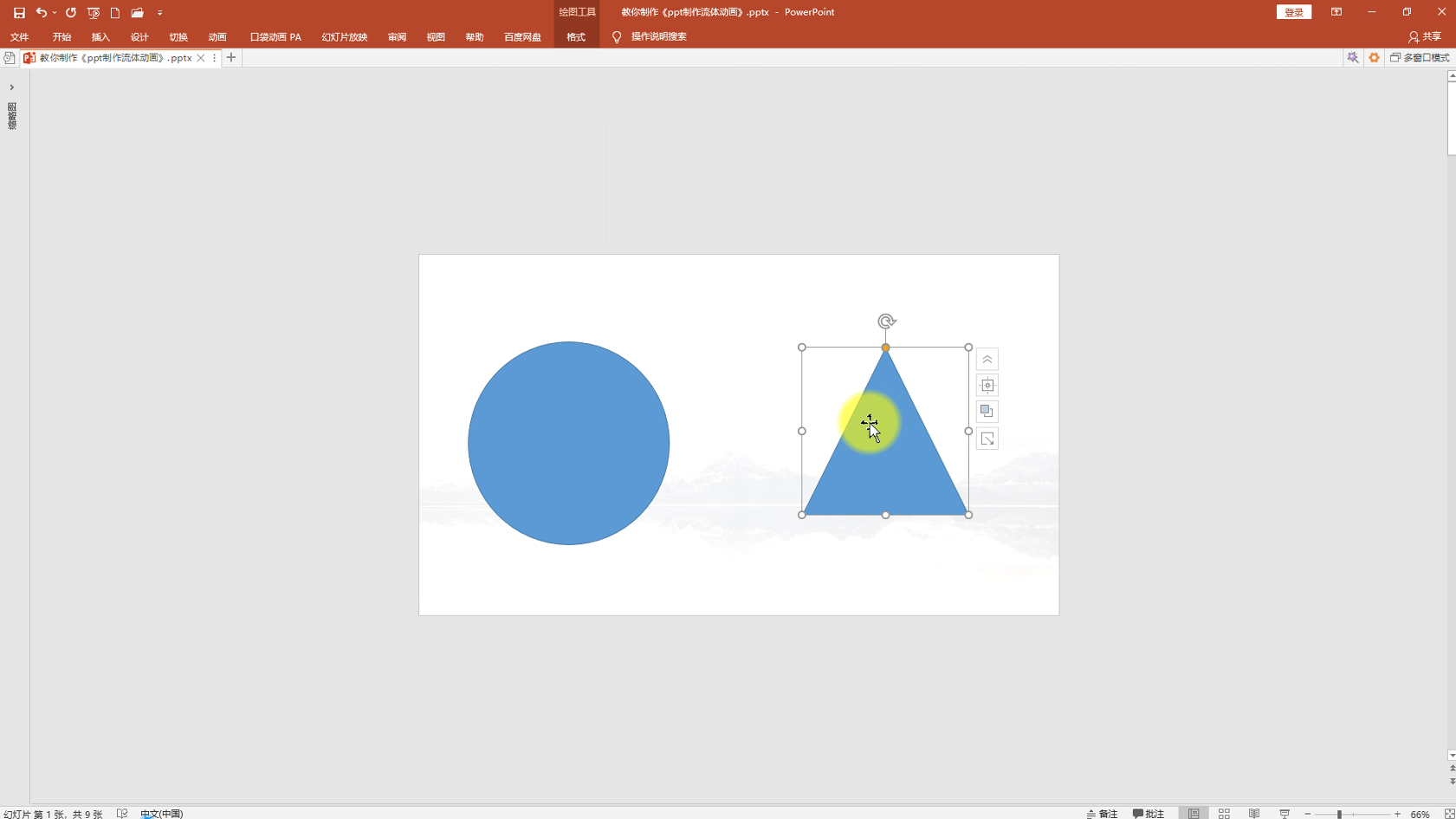Click the spell check icon in status bar
This screenshot has width=1456, height=819.
pyautogui.click(x=122, y=813)
